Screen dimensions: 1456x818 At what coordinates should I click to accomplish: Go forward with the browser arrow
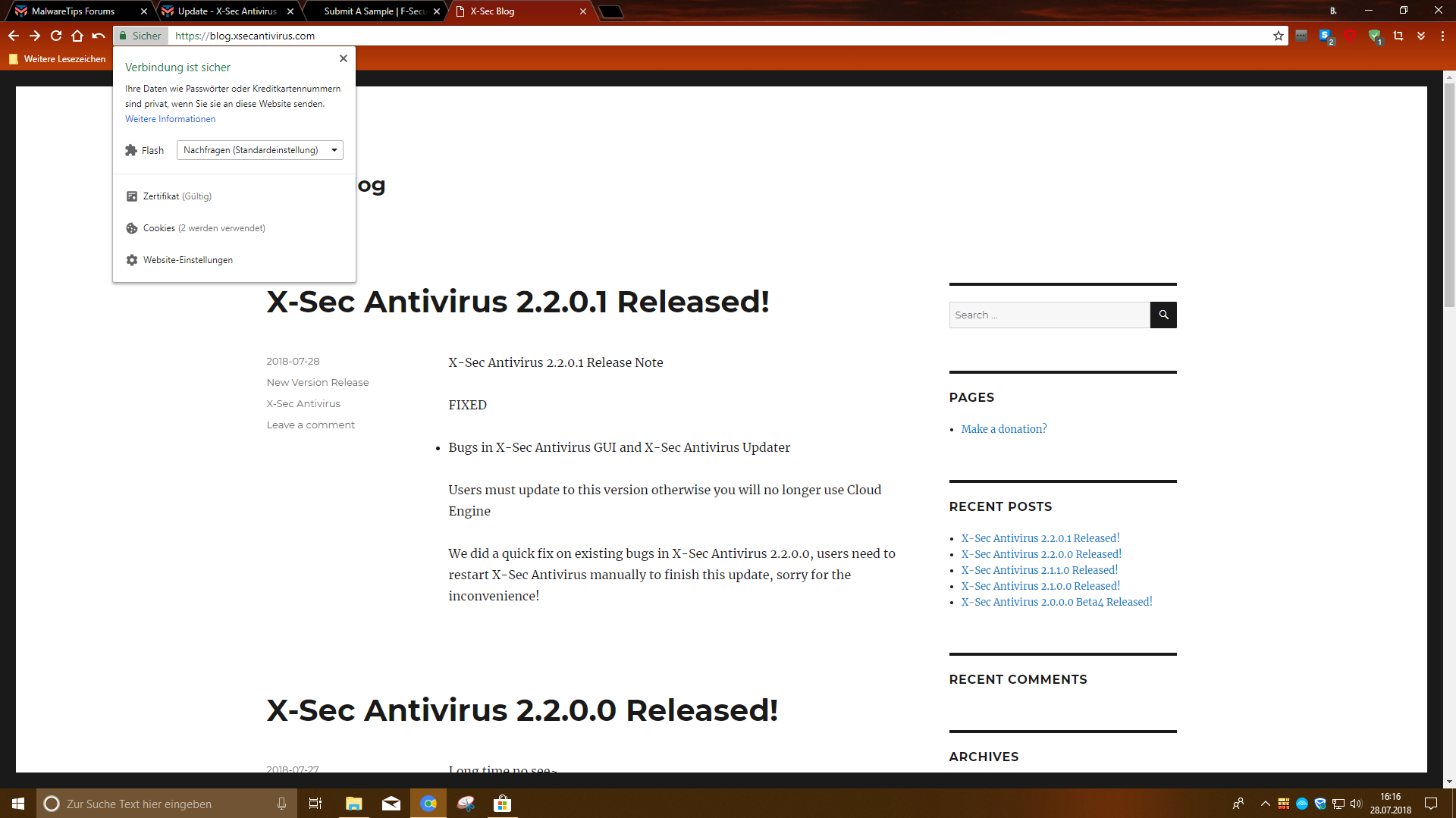[35, 36]
